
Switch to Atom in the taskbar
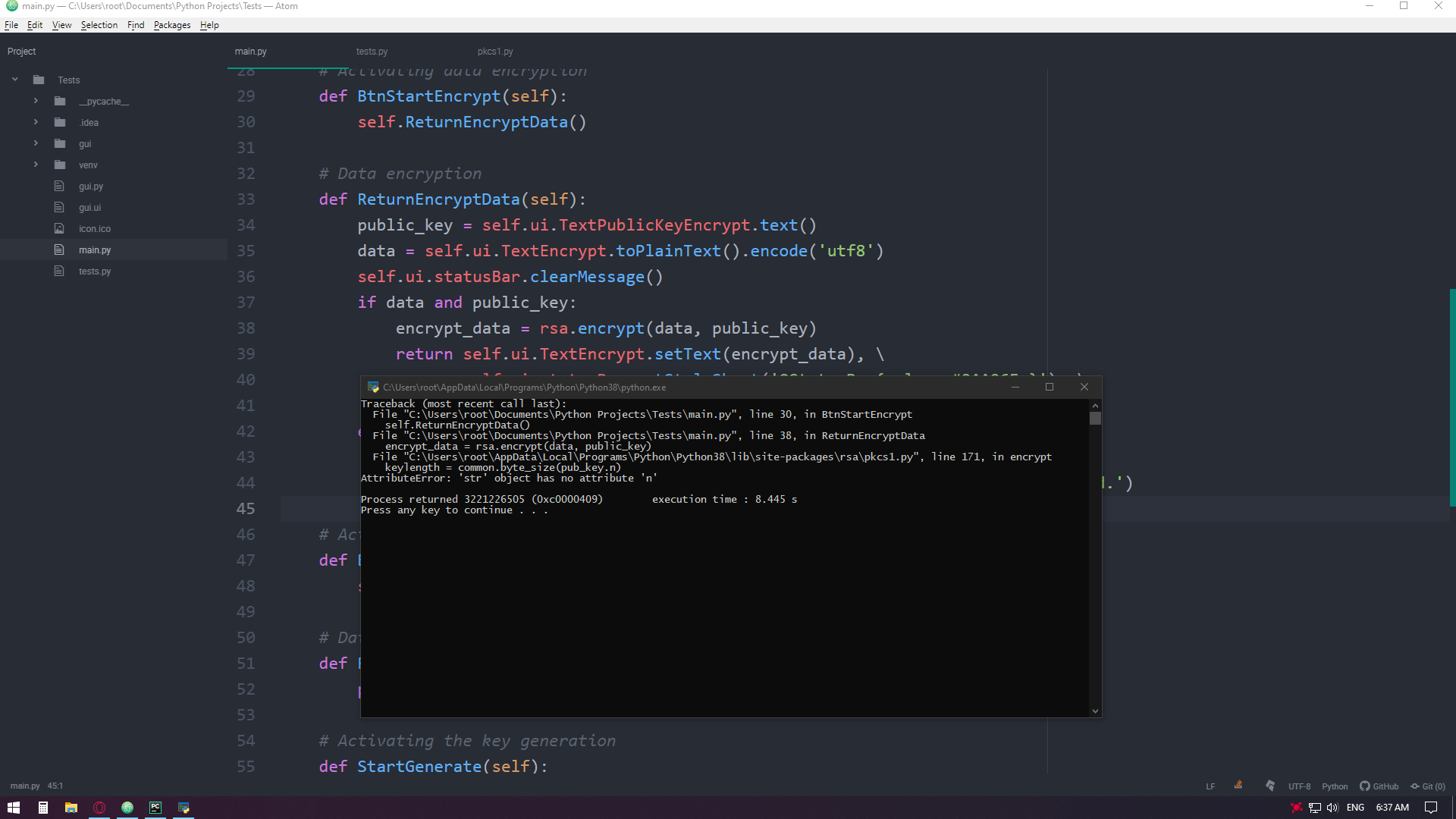point(127,808)
